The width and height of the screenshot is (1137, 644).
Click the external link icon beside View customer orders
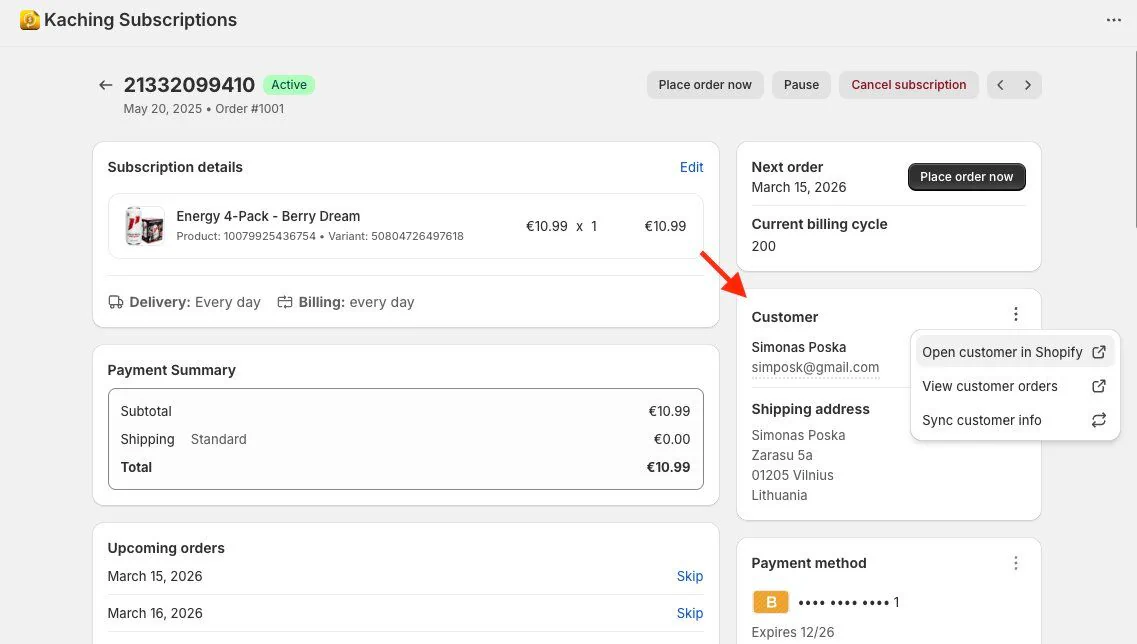click(x=1099, y=386)
